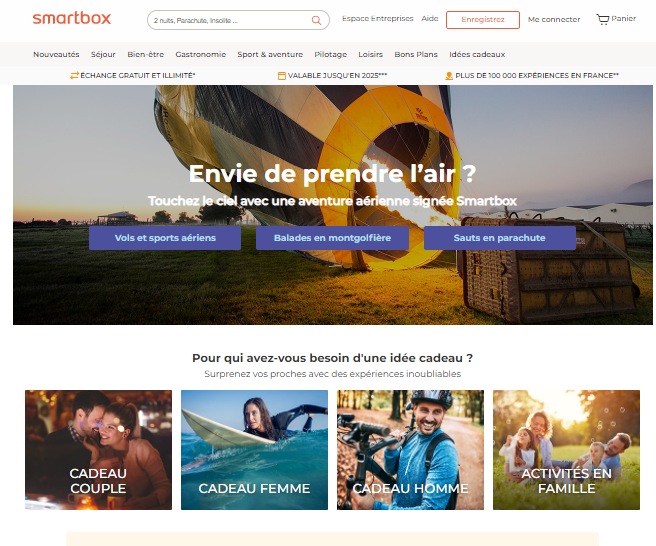This screenshot has height=546, width=656.
Task: Click the magnifying glass search icon
Action: [316, 21]
